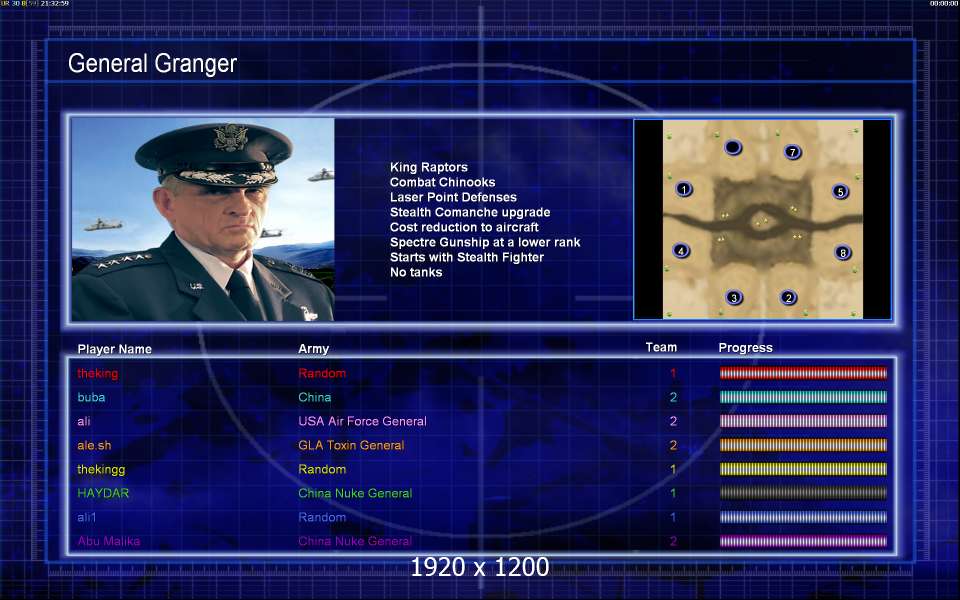Click ali1's Random army entry
The image size is (960, 600).
(x=322, y=517)
